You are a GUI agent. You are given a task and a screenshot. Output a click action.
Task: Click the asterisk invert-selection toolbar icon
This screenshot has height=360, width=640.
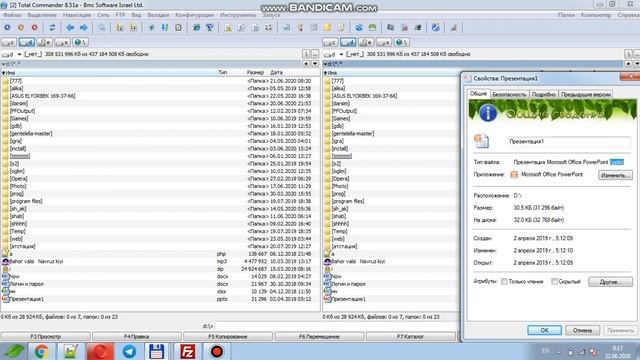click(151, 27)
